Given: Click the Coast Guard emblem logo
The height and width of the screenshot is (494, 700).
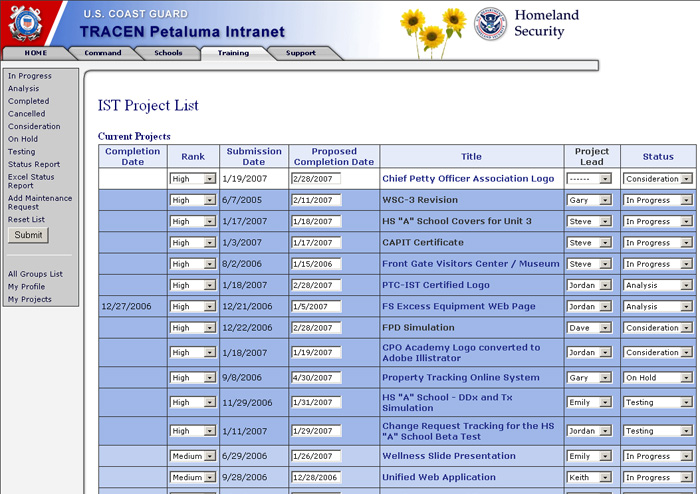Looking at the screenshot, I should coord(26,22).
